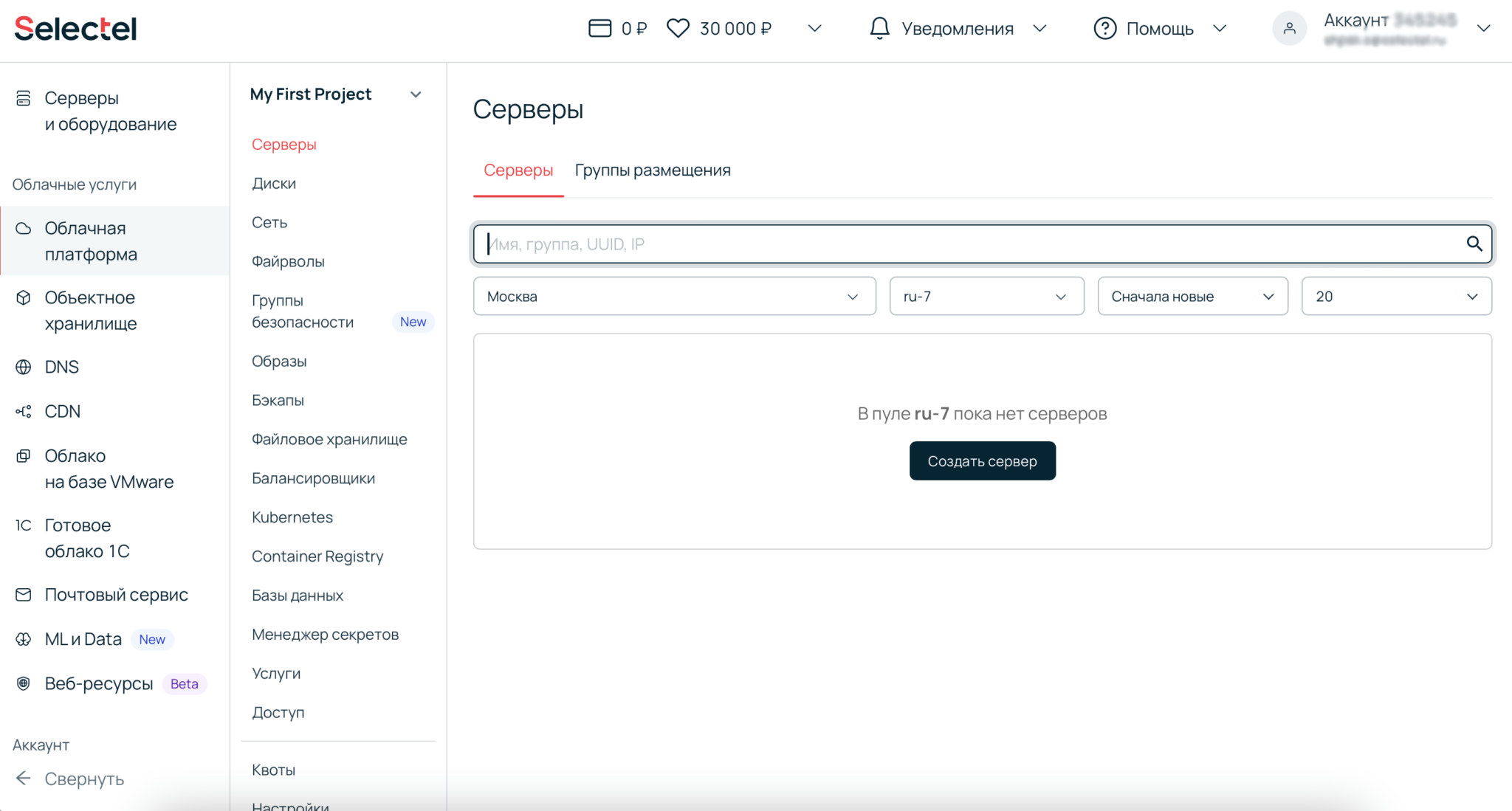Viewport: 1512px width, 811px height.
Task: Open the Файрволы link
Action: pyautogui.click(x=288, y=261)
